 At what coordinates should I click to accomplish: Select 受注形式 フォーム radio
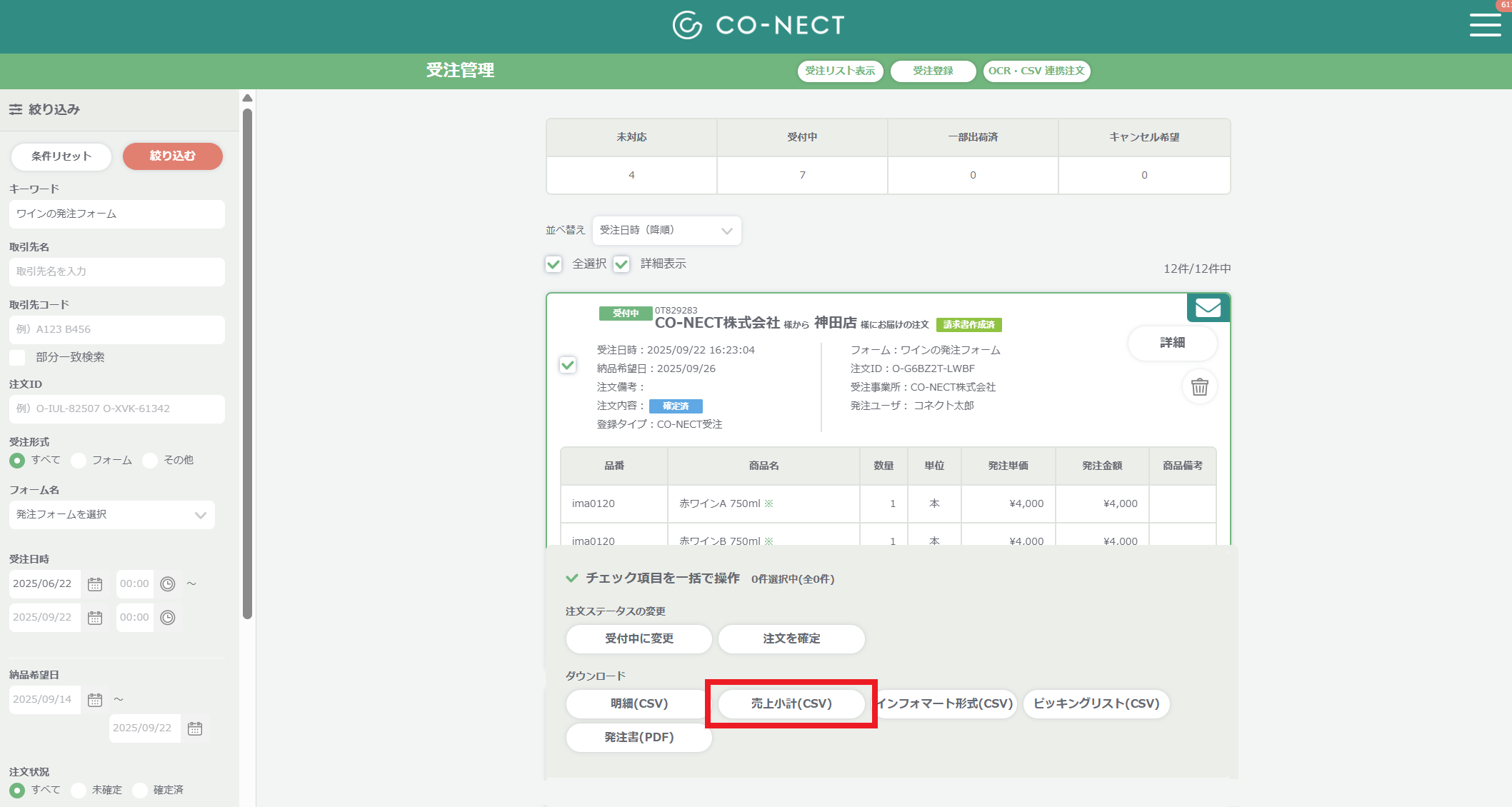coord(79,461)
